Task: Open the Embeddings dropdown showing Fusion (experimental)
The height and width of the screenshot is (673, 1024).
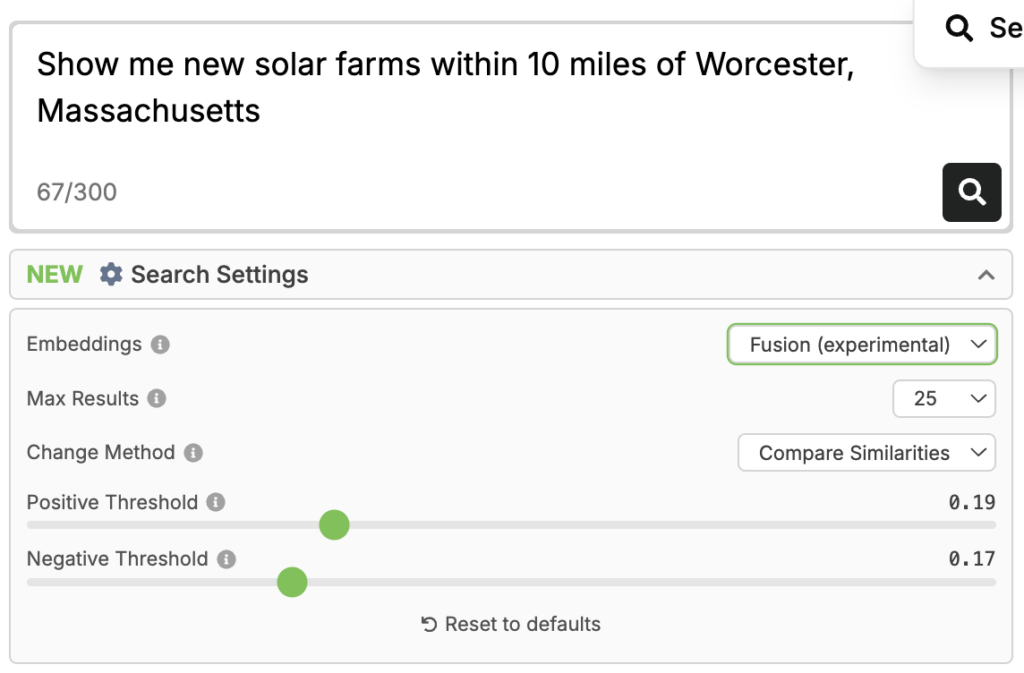Action: [x=862, y=344]
